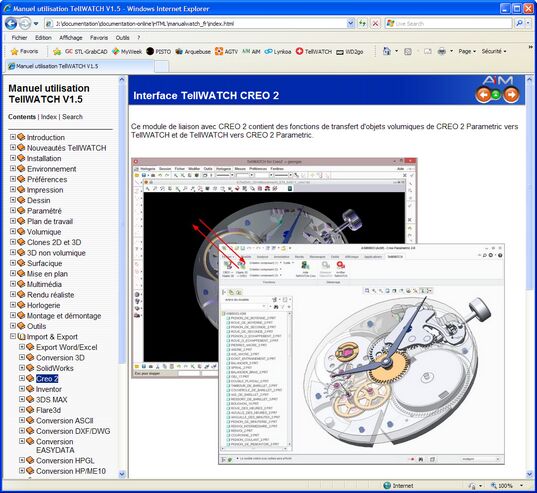The image size is (537, 493).
Task: Select Contents in the help pane
Action: (22, 117)
